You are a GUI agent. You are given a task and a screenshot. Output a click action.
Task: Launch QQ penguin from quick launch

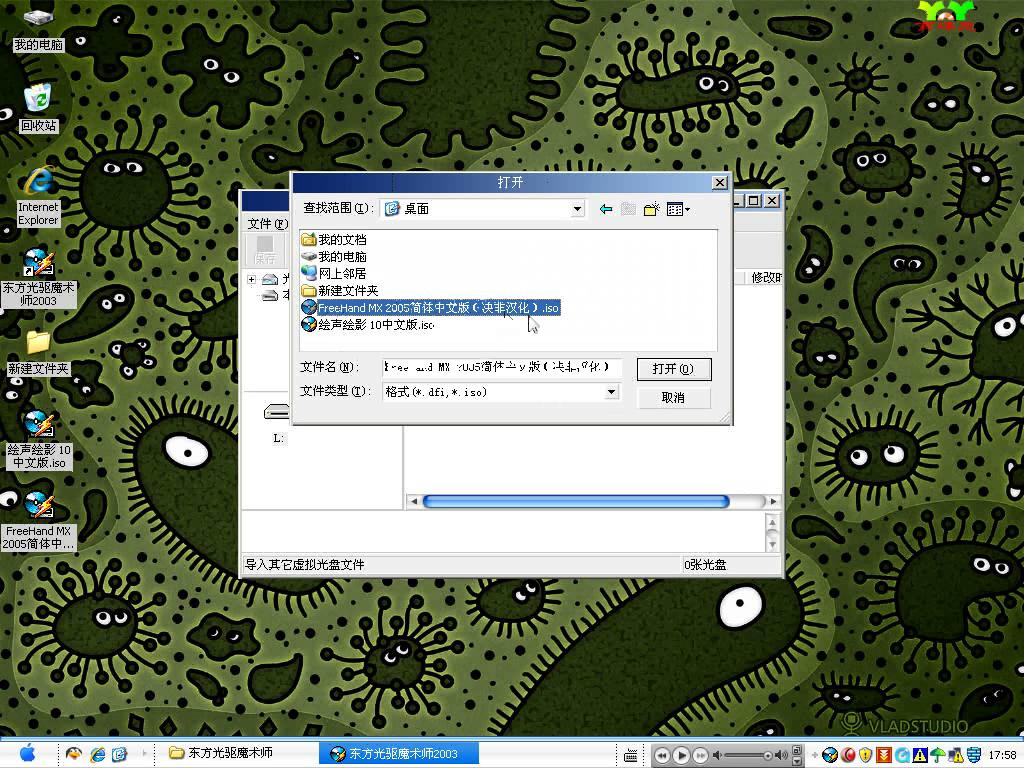(74, 754)
